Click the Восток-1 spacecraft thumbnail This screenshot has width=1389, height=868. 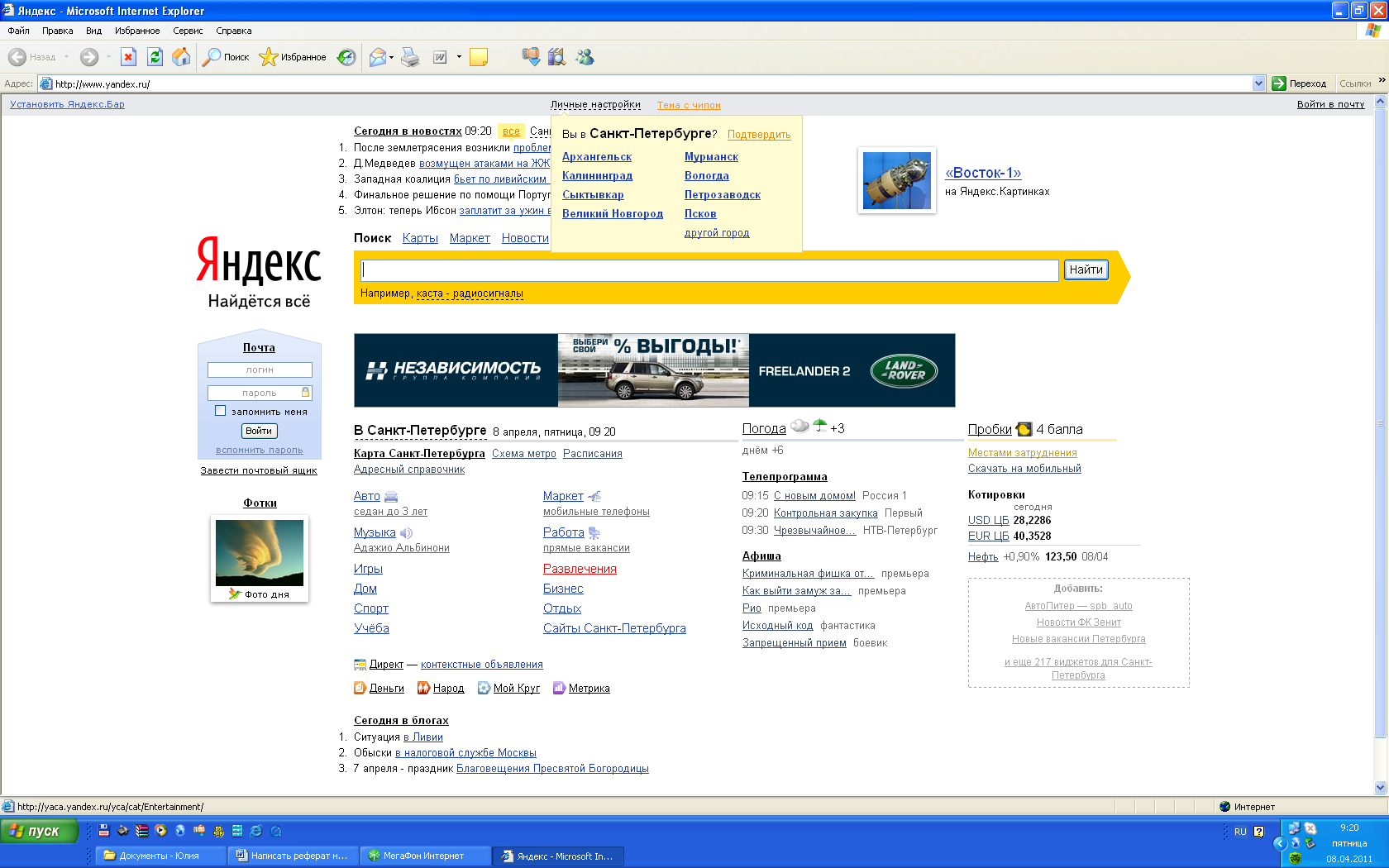point(897,180)
